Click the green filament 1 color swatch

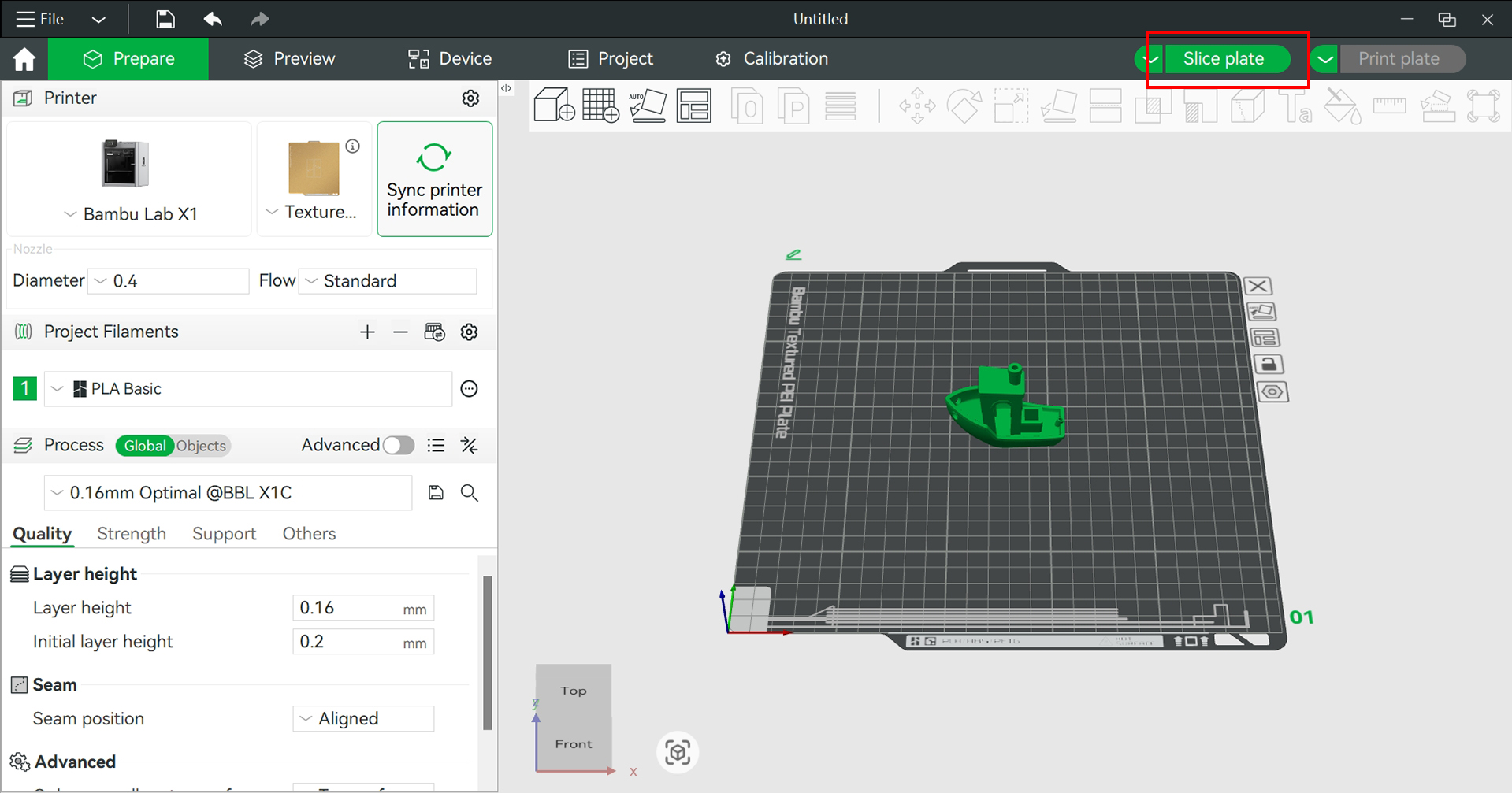point(25,389)
